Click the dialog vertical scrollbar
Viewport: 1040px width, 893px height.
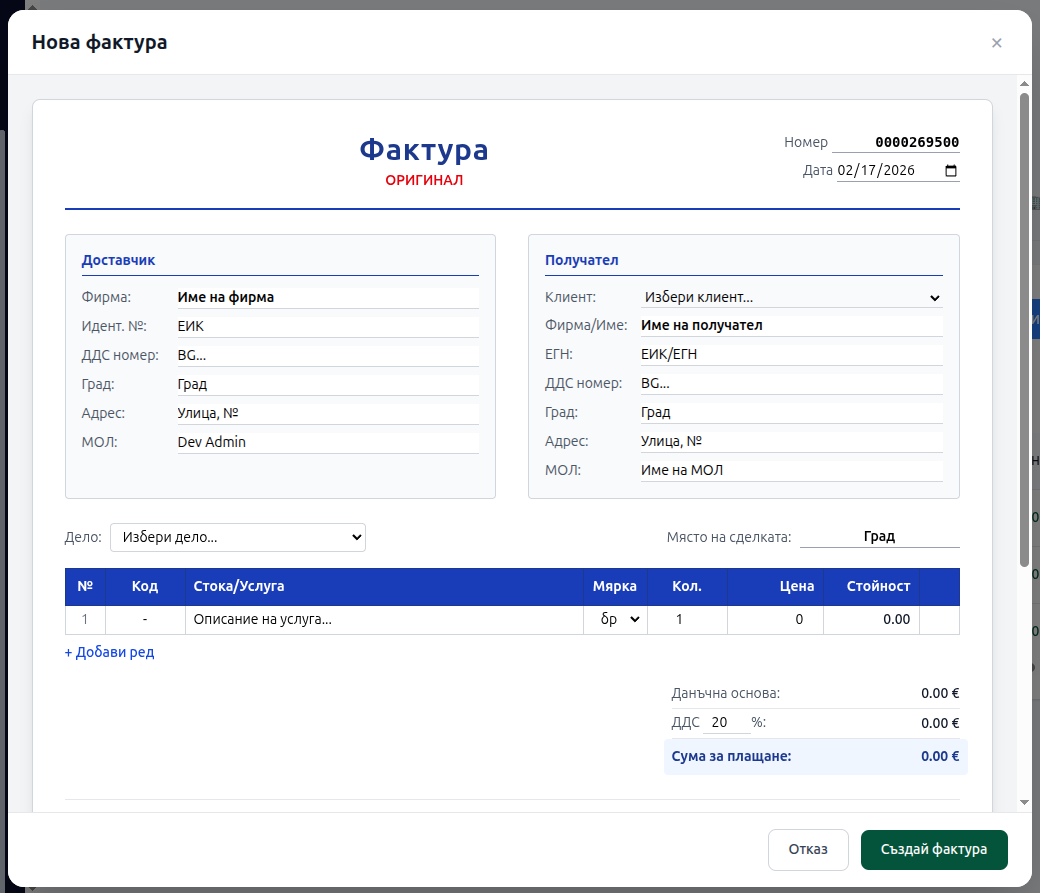tap(1024, 330)
